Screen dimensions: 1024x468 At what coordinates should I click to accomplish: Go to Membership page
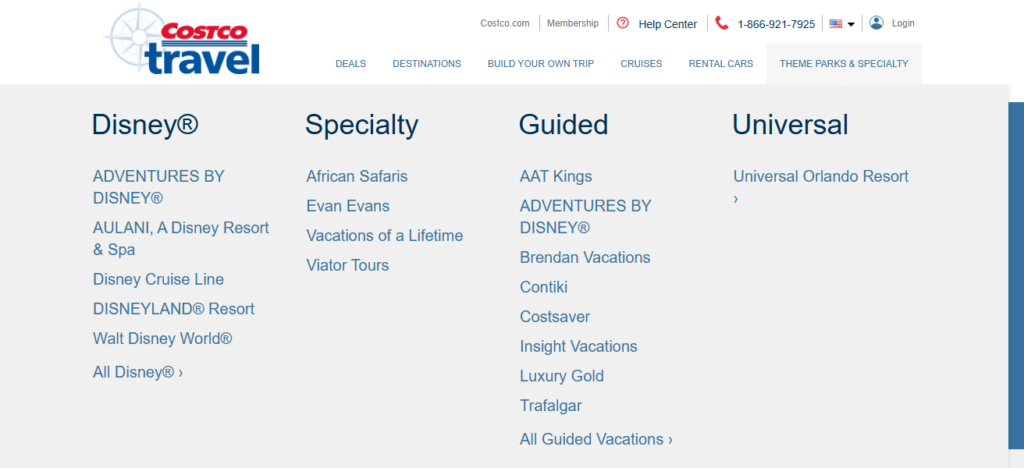tap(573, 23)
